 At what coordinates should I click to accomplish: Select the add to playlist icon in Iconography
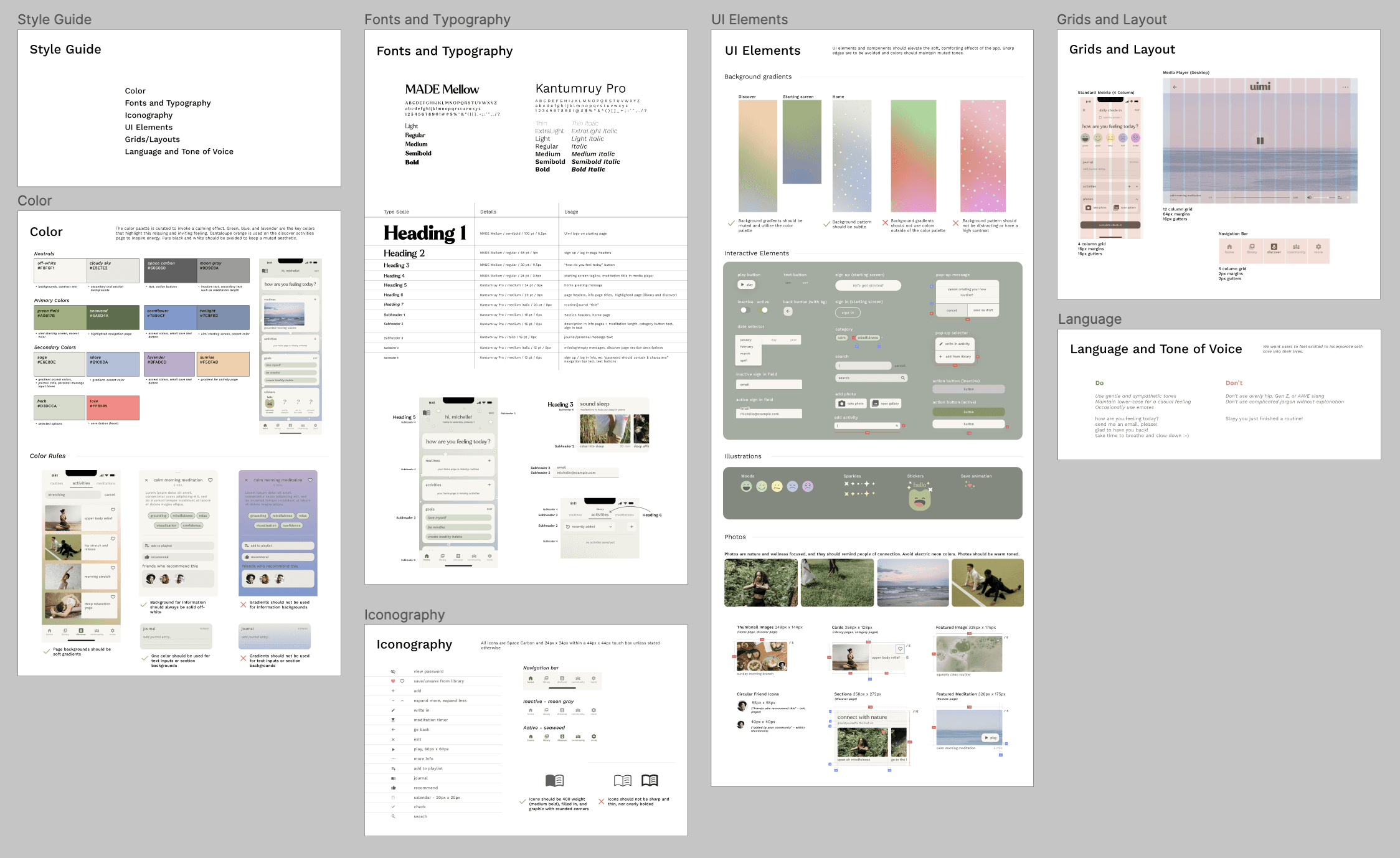[x=393, y=768]
